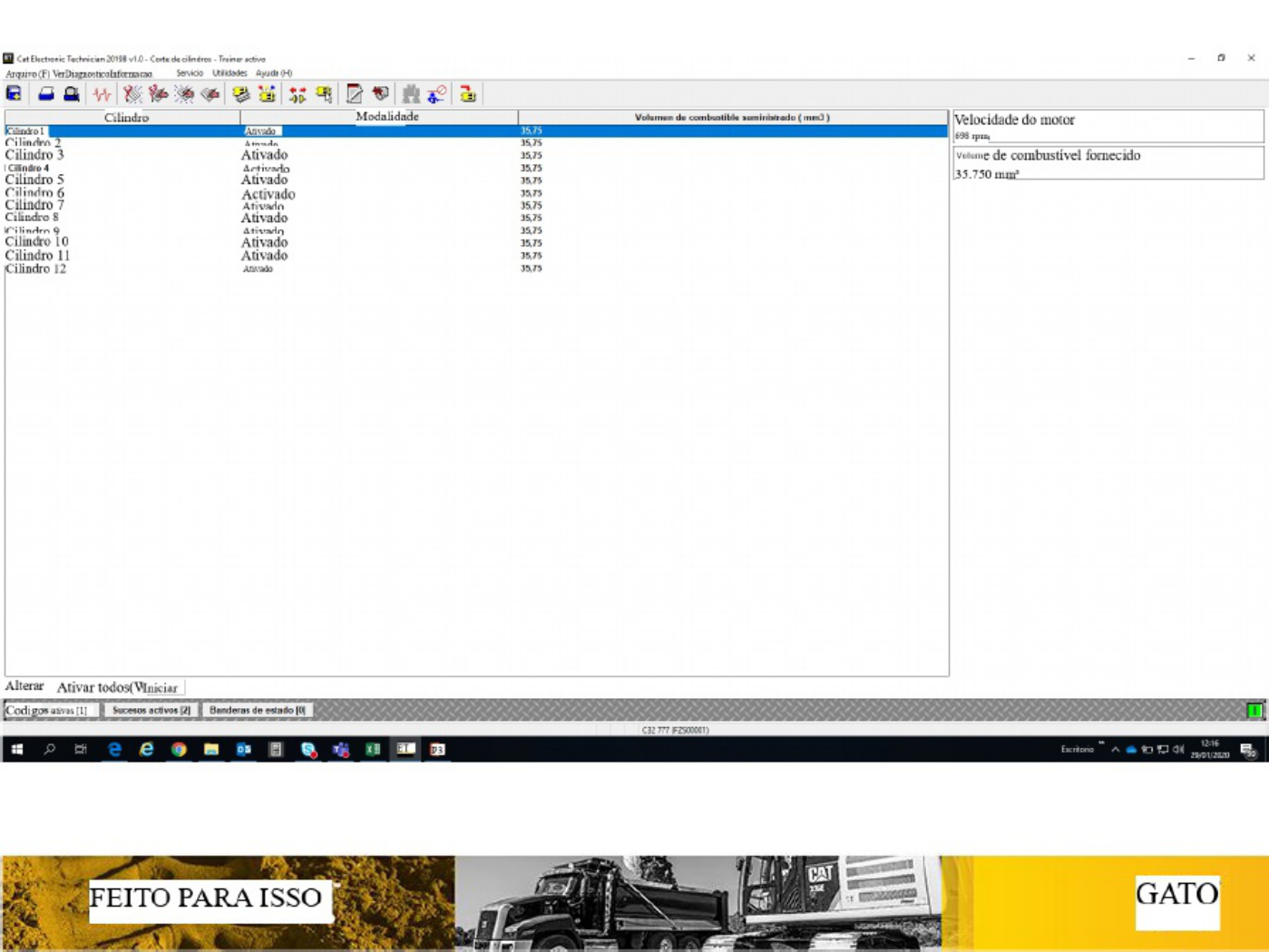Show hidden system tray icons
Image resolution: width=1269 pixels, height=952 pixels.
click(x=1115, y=749)
